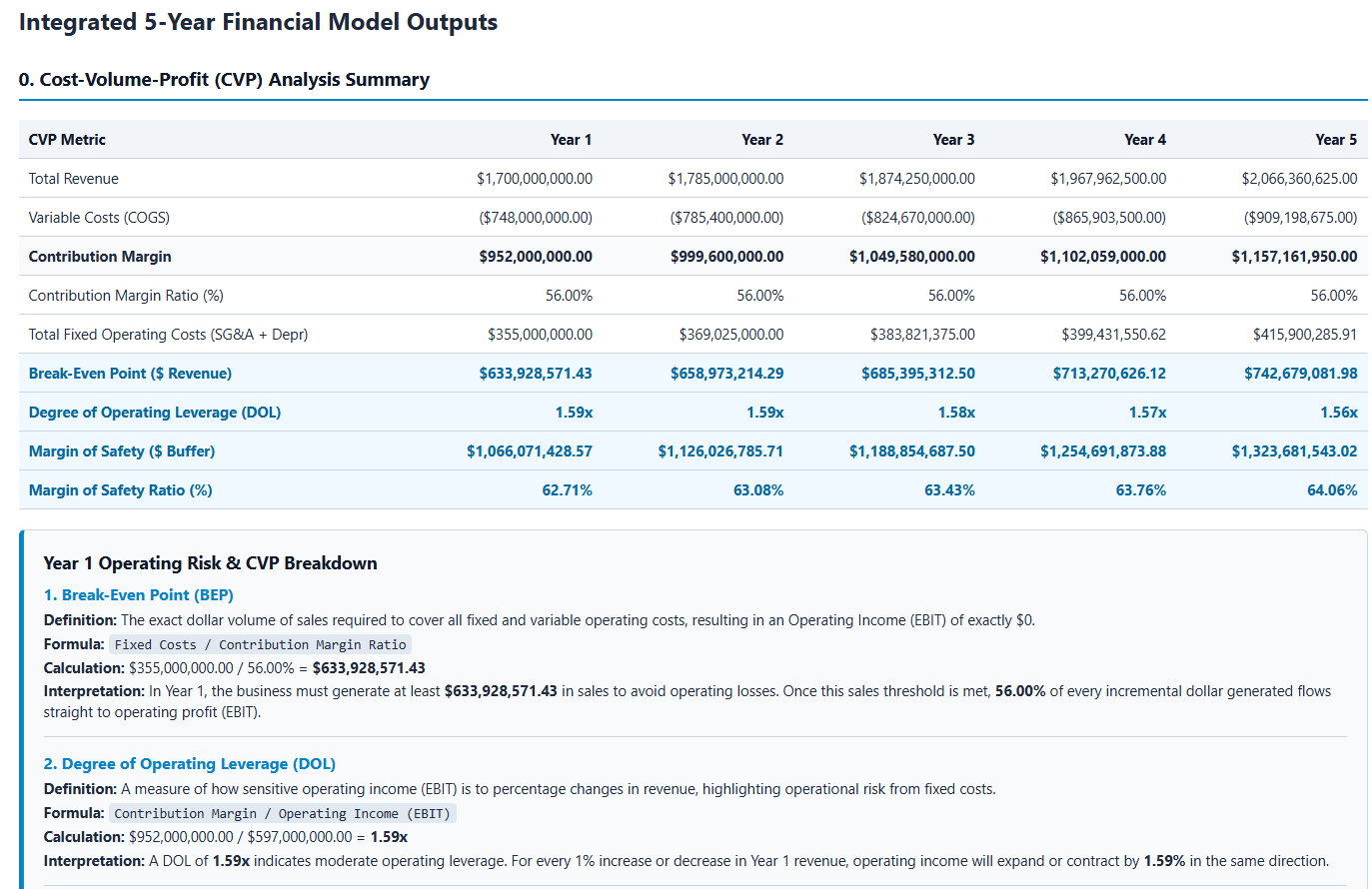Select Year 3 Total Revenue value $1,874,250,000.00
1372x889 pixels.
917,179
